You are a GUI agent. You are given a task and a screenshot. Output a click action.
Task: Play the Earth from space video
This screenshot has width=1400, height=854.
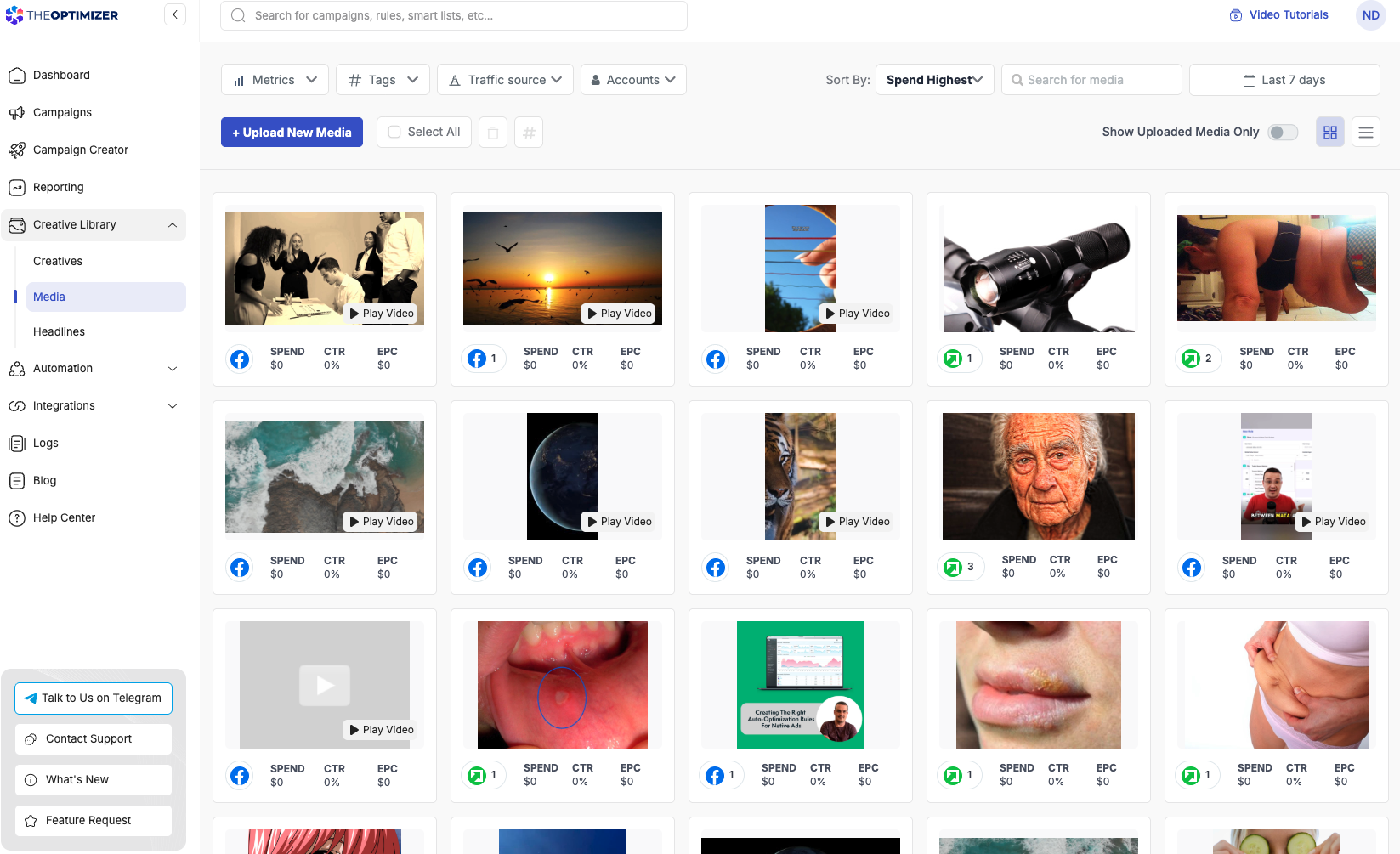619,522
